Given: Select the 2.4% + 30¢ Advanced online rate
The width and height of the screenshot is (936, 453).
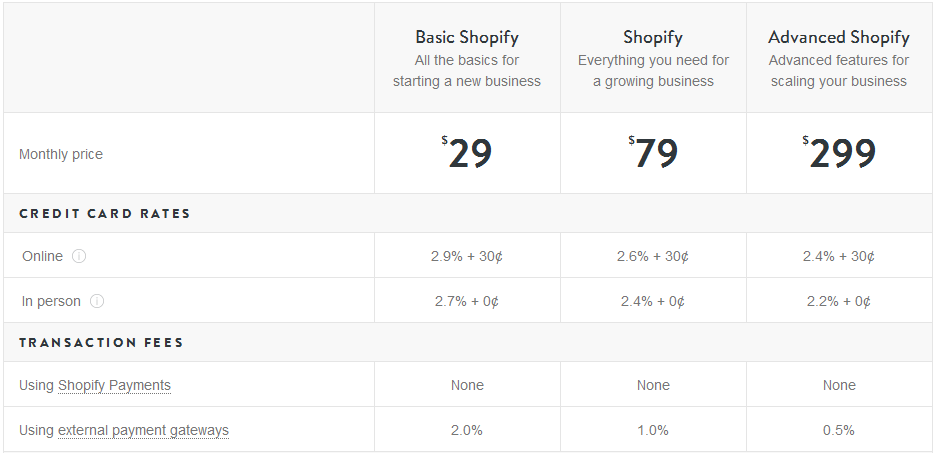Looking at the screenshot, I should point(839,256).
